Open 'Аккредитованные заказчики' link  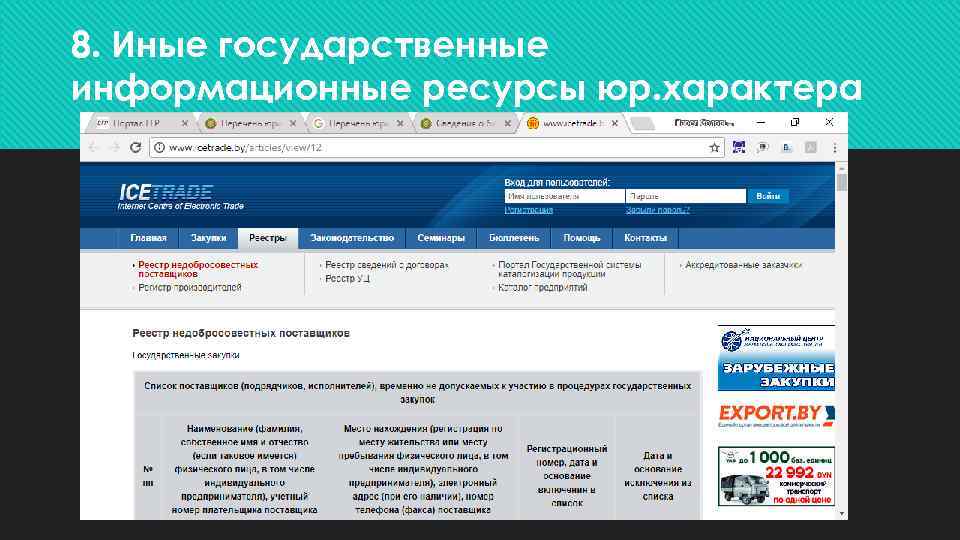(x=743, y=265)
